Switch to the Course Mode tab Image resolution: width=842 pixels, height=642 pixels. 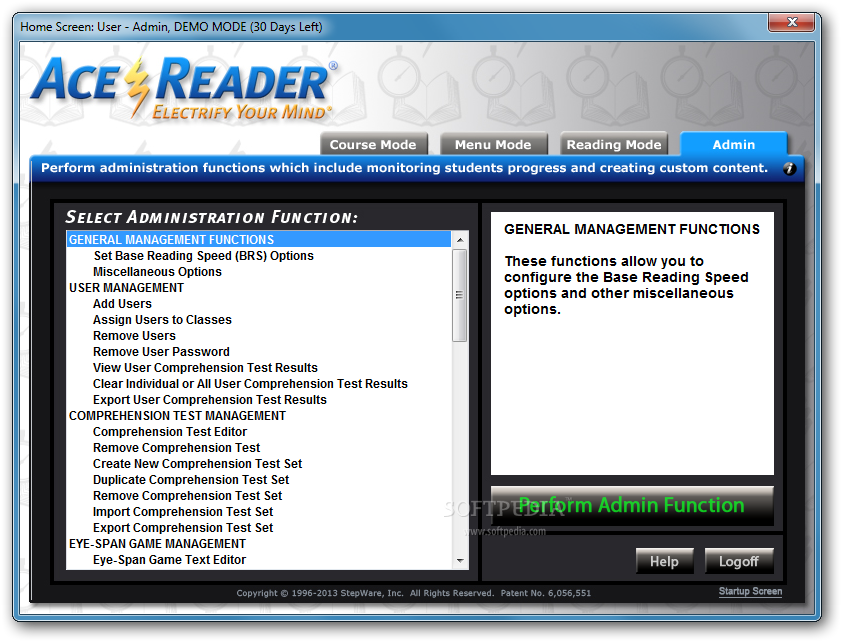click(x=373, y=144)
